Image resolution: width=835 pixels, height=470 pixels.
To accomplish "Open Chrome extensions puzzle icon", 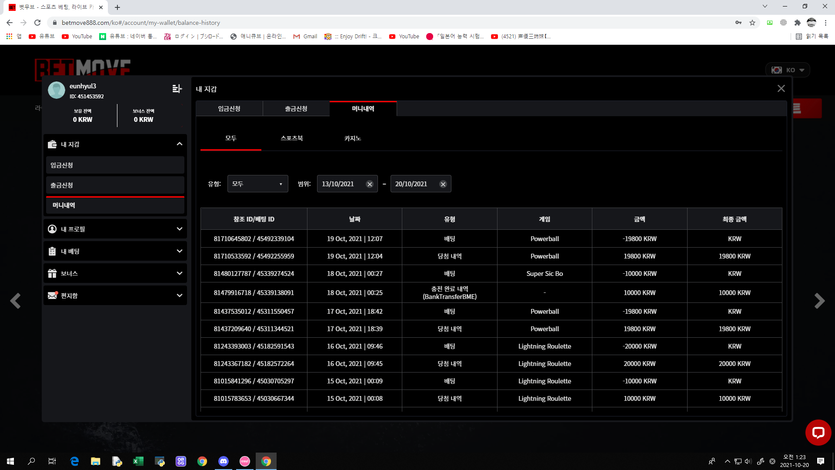I will (x=797, y=22).
